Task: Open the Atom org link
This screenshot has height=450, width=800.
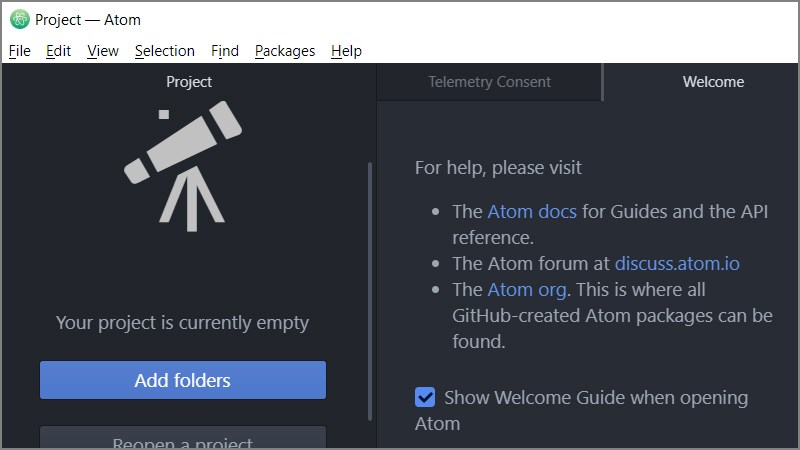Action: [527, 290]
